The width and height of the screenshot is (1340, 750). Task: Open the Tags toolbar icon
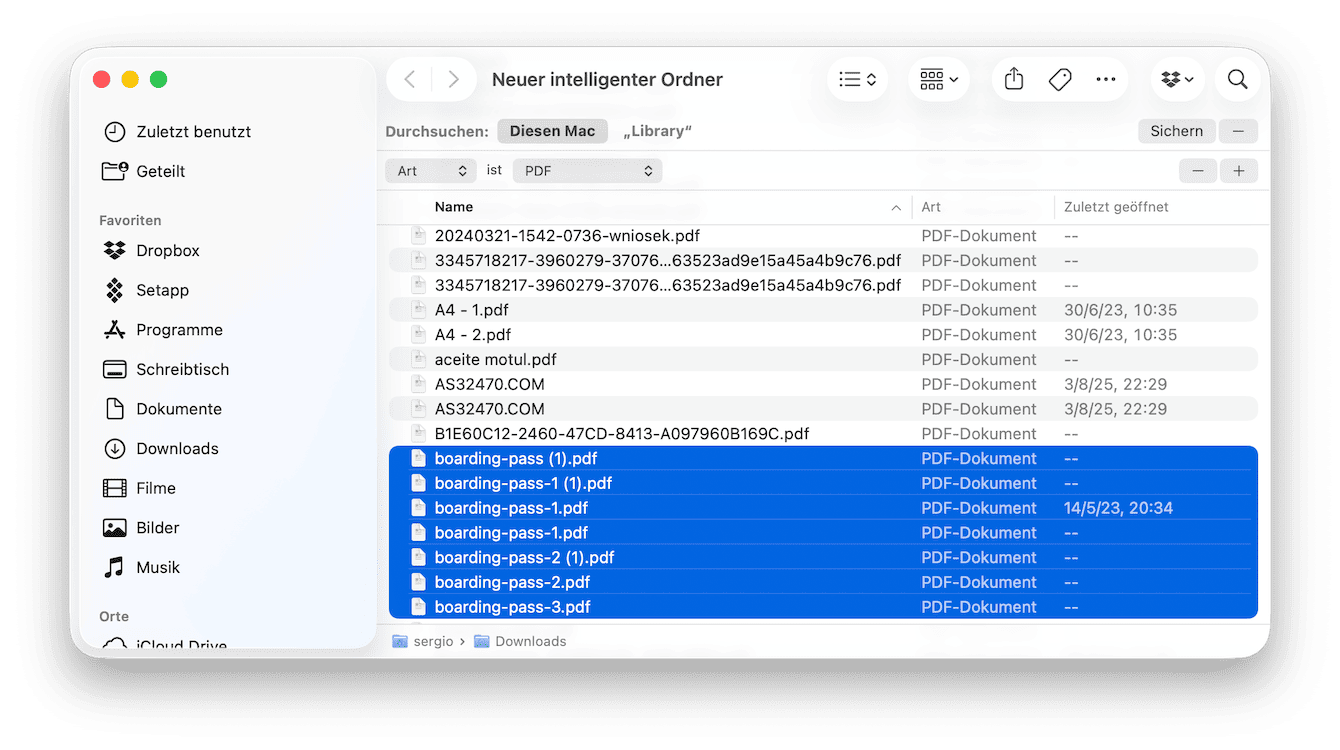pyautogui.click(x=1060, y=80)
